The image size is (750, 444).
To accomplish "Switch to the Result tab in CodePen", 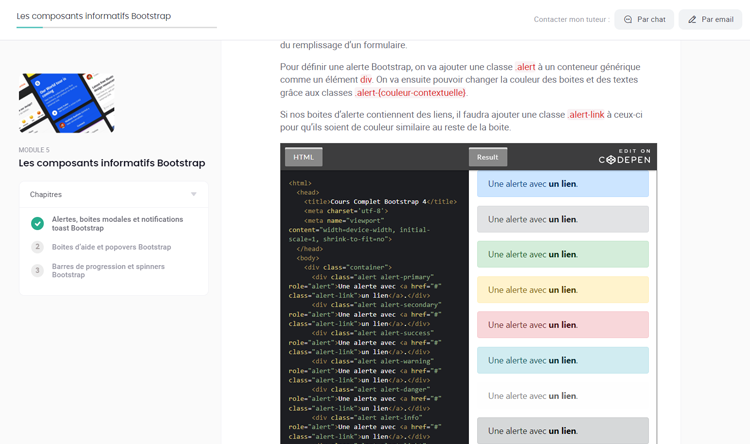I will (488, 157).
